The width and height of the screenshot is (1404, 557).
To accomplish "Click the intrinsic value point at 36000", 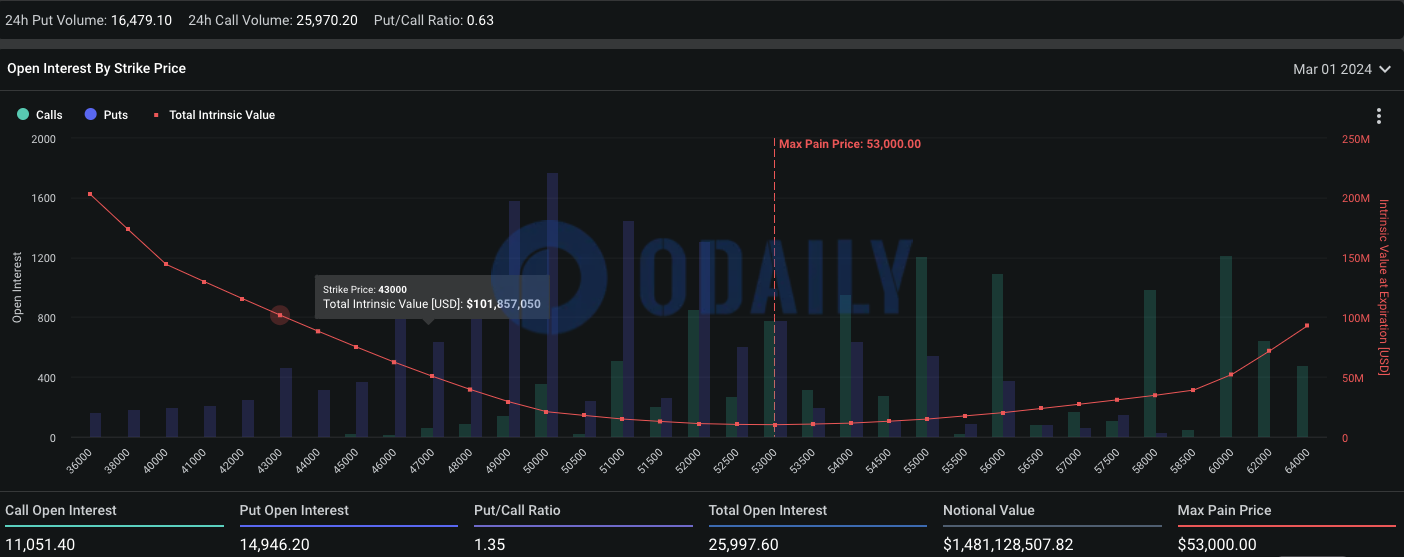I will [90, 194].
